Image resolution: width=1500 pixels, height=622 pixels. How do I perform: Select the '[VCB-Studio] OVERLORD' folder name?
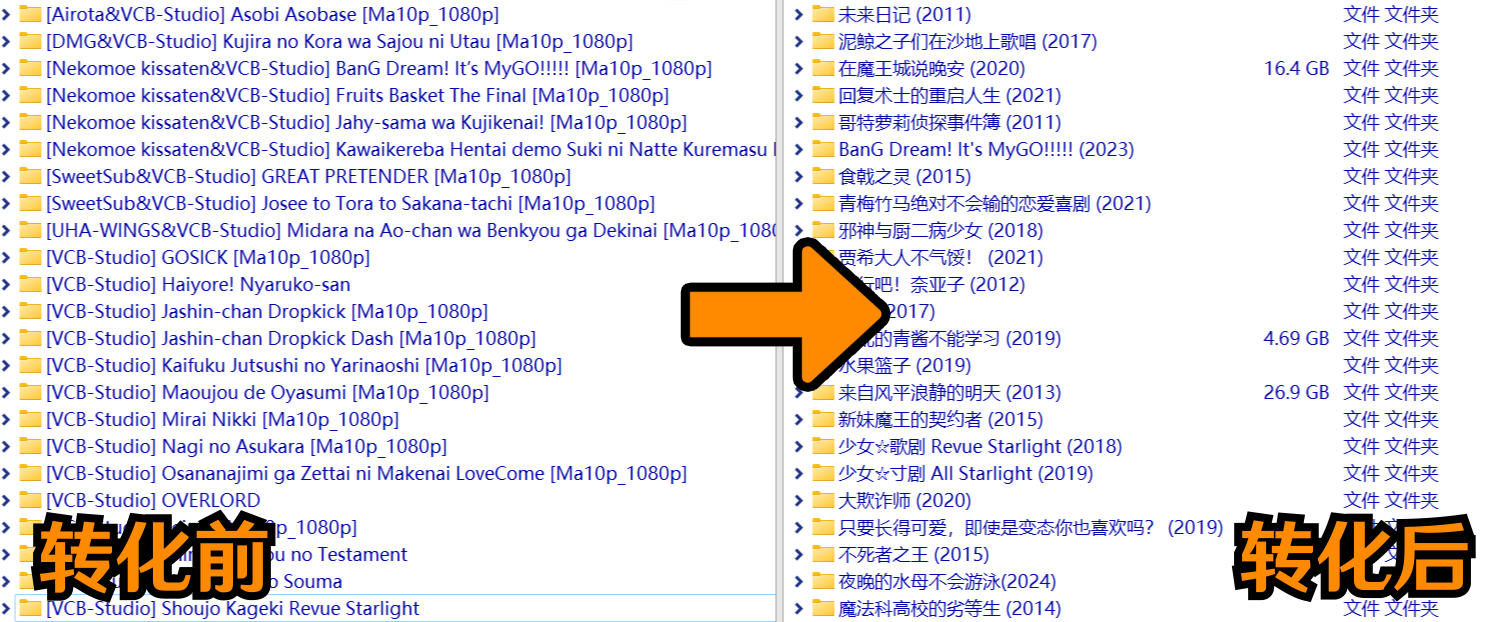pos(153,501)
